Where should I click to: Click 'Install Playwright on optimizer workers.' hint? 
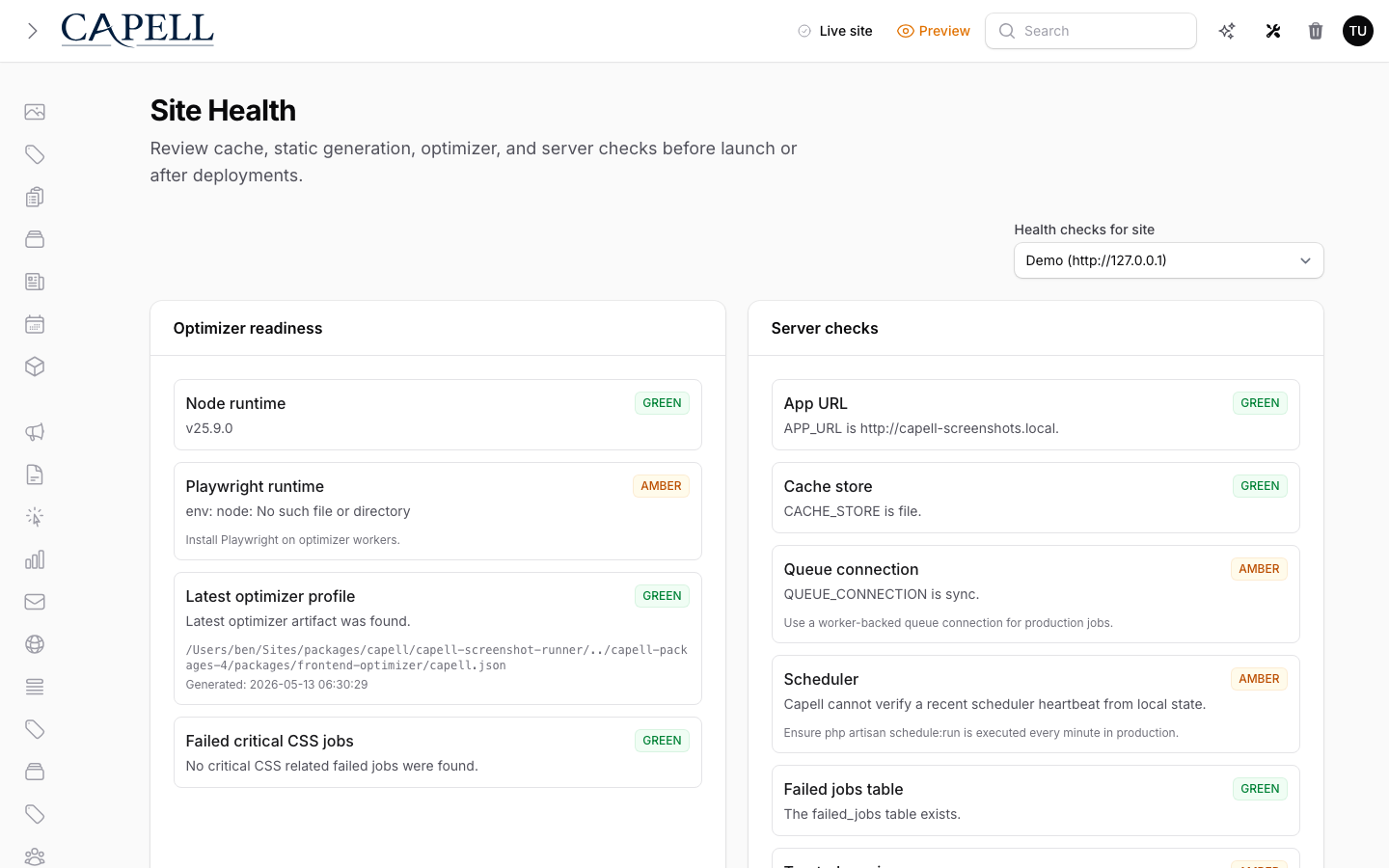[292, 540]
